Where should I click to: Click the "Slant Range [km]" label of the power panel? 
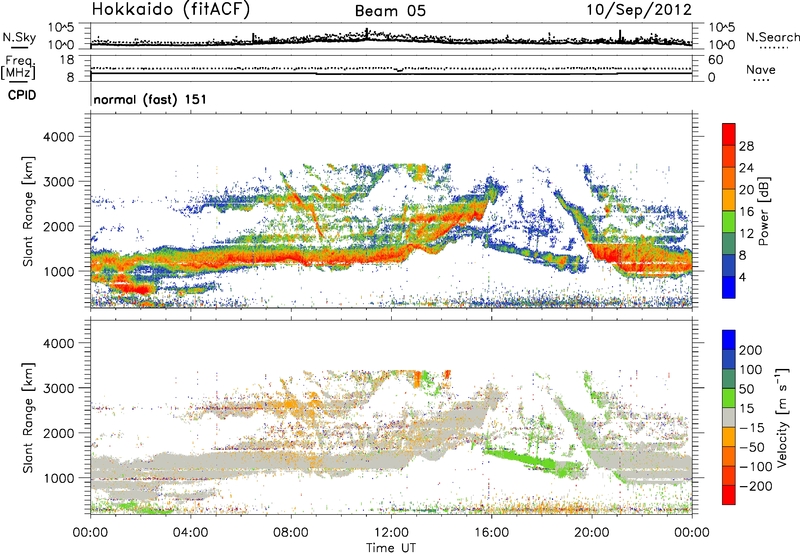28,211
